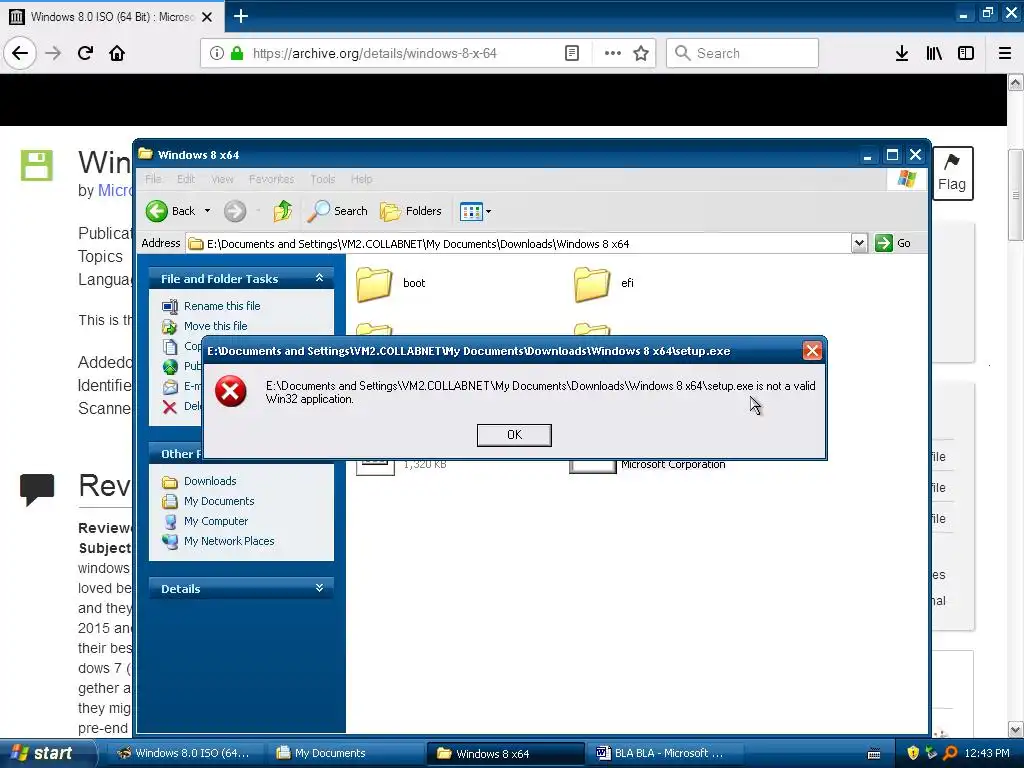Open a new Firefox tab
Viewport: 1024px width, 768px height.
[240, 16]
